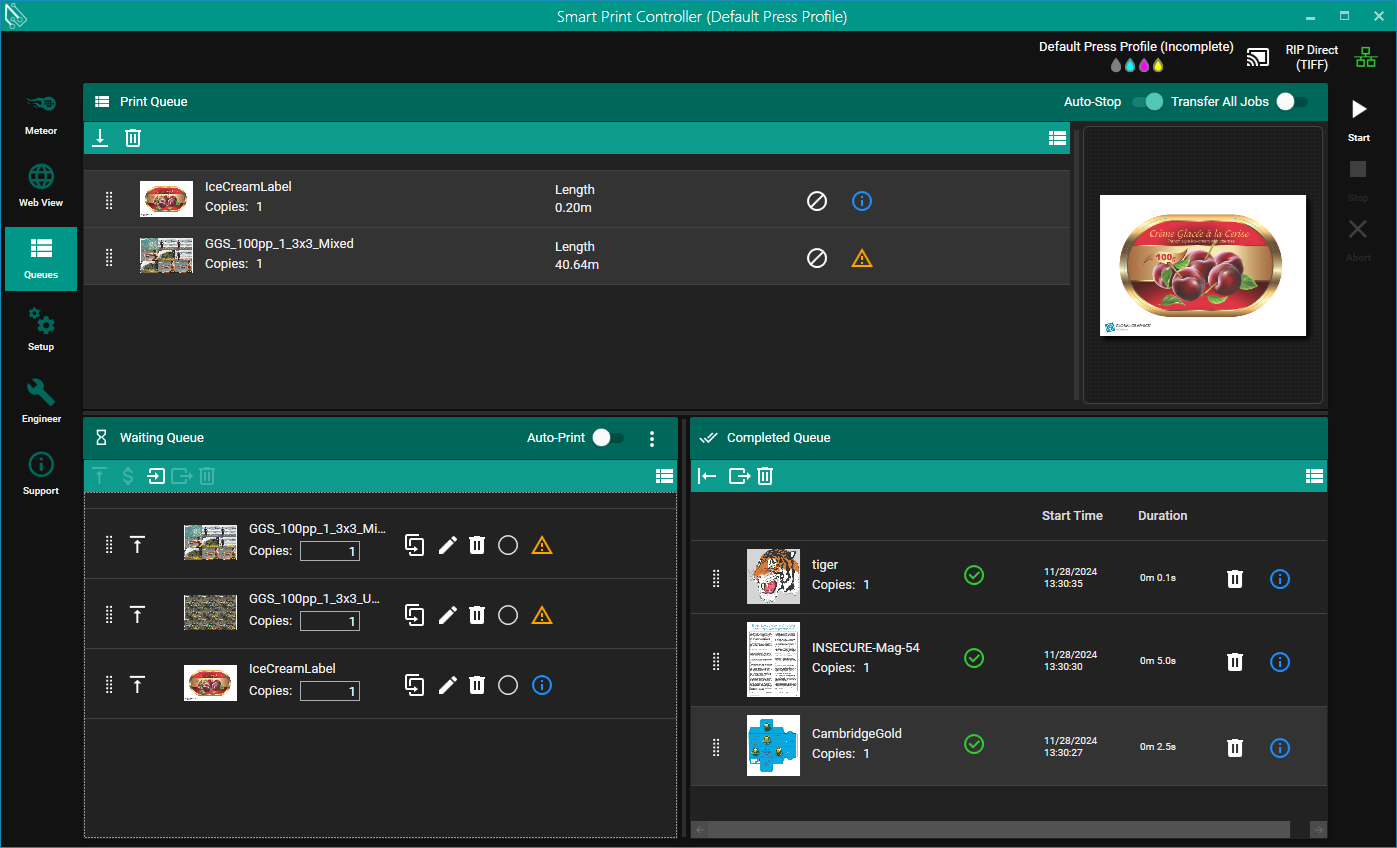Go to the Setup section
This screenshot has height=848, width=1397.
(41, 328)
